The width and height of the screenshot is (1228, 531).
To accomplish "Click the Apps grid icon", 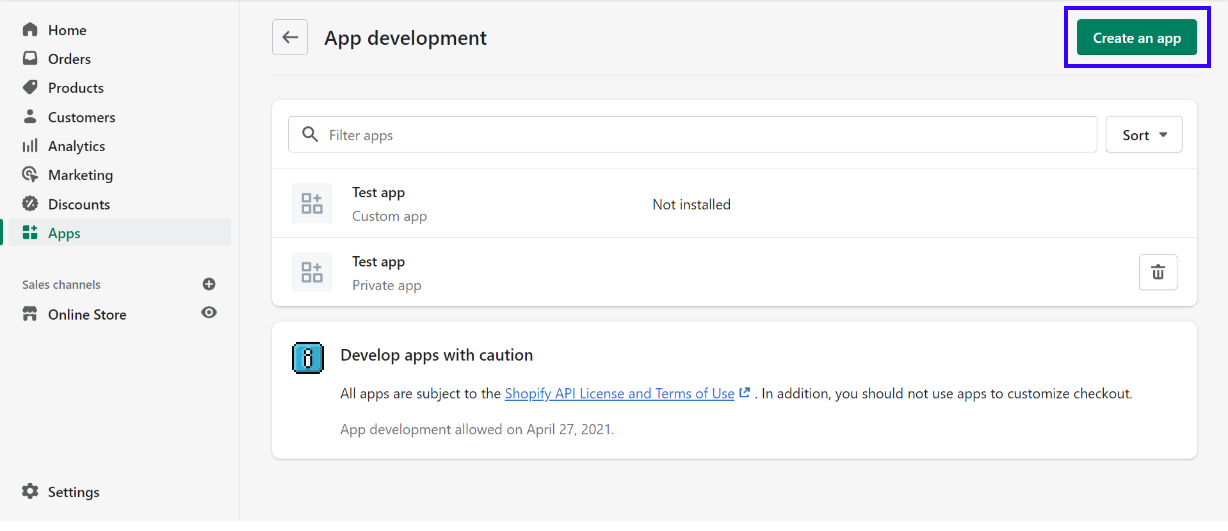I will (30, 233).
